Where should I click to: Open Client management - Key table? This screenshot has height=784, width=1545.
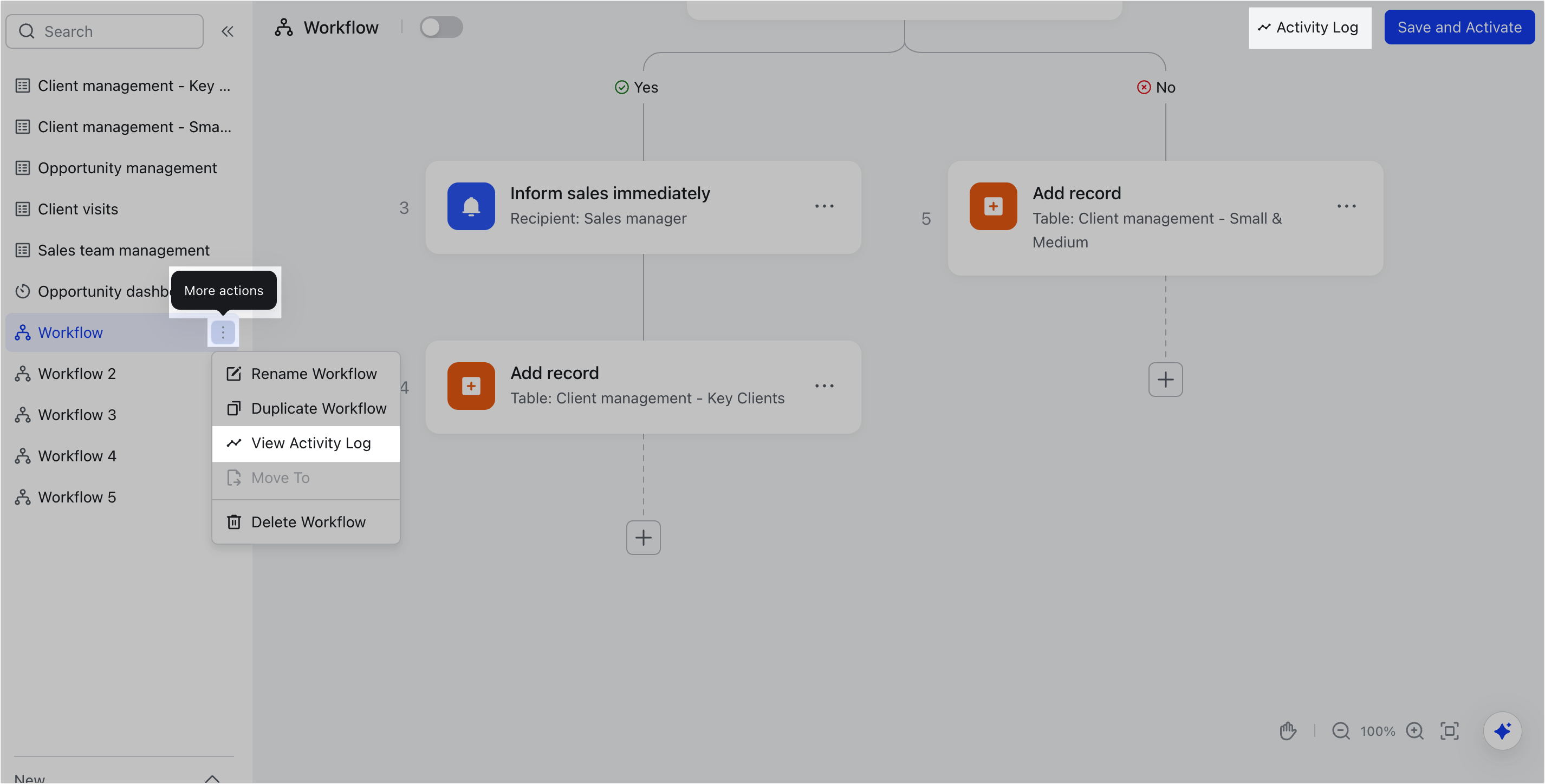coord(124,86)
